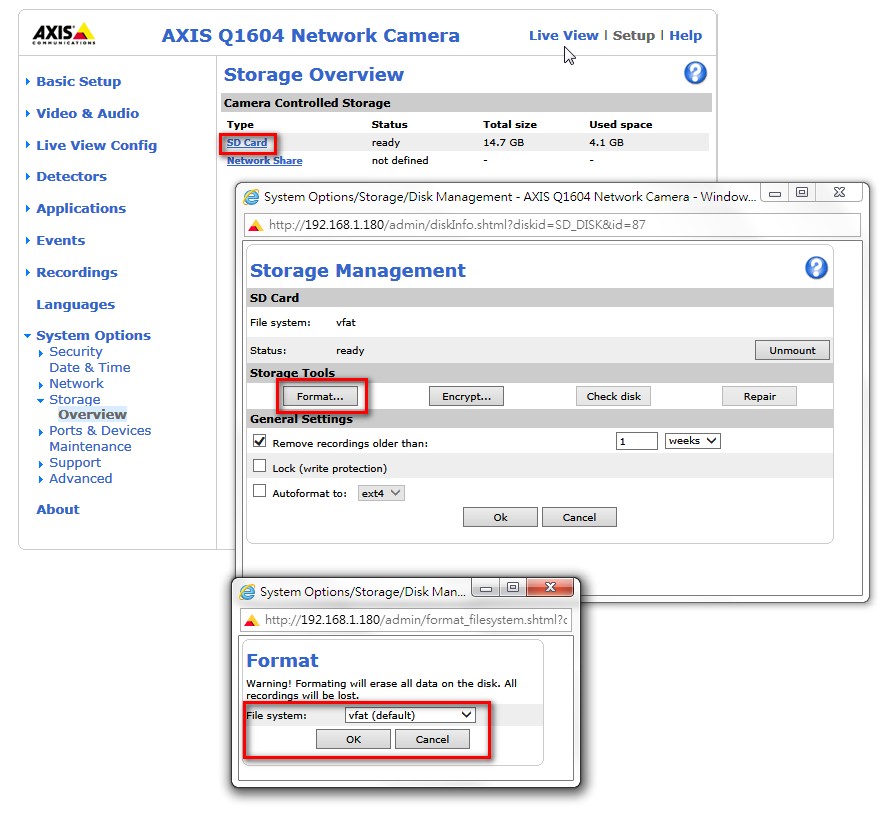Click the 4.1 GB used space value
The height and width of the screenshot is (825, 893).
606,142
